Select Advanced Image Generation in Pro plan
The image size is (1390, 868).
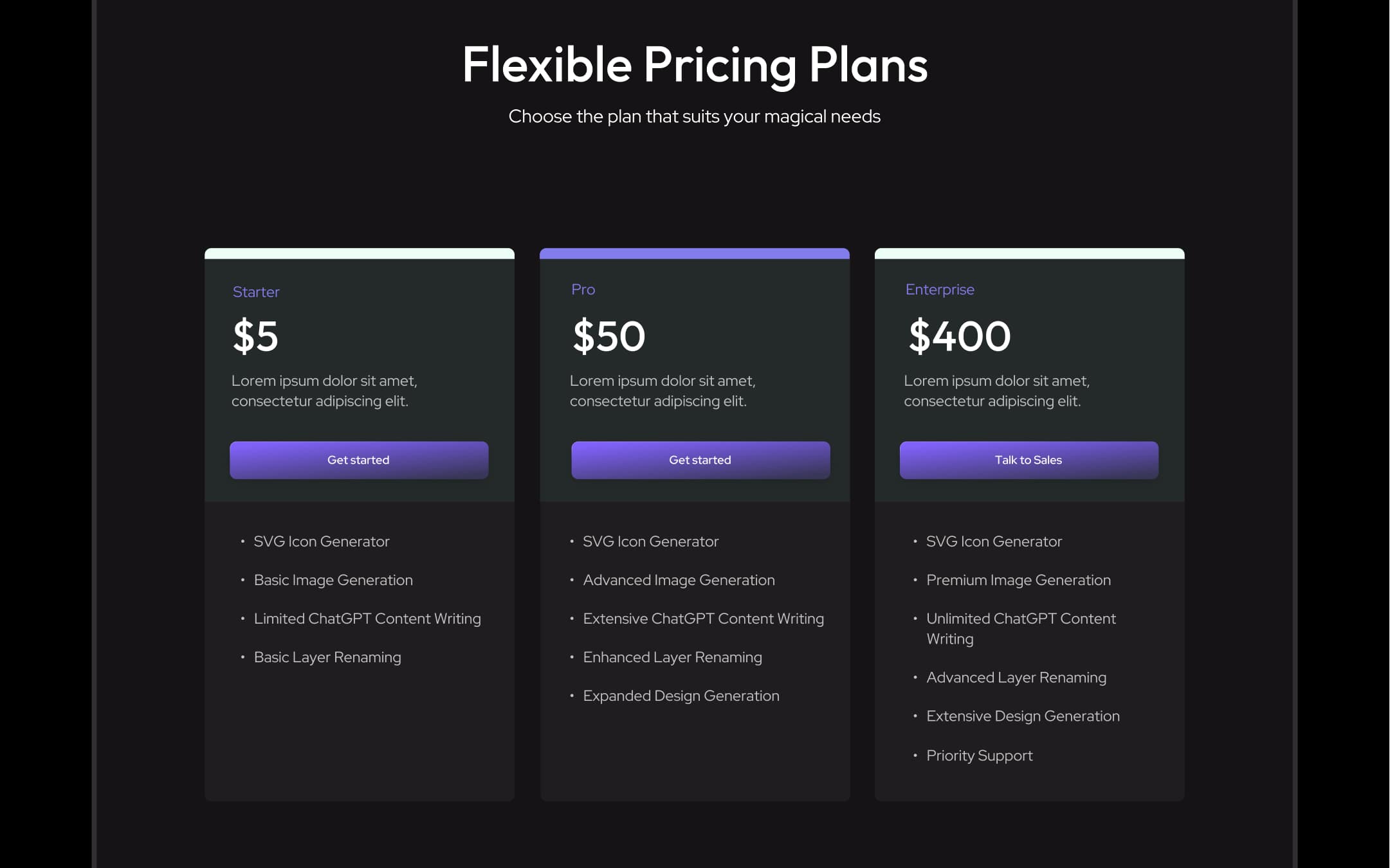(679, 580)
